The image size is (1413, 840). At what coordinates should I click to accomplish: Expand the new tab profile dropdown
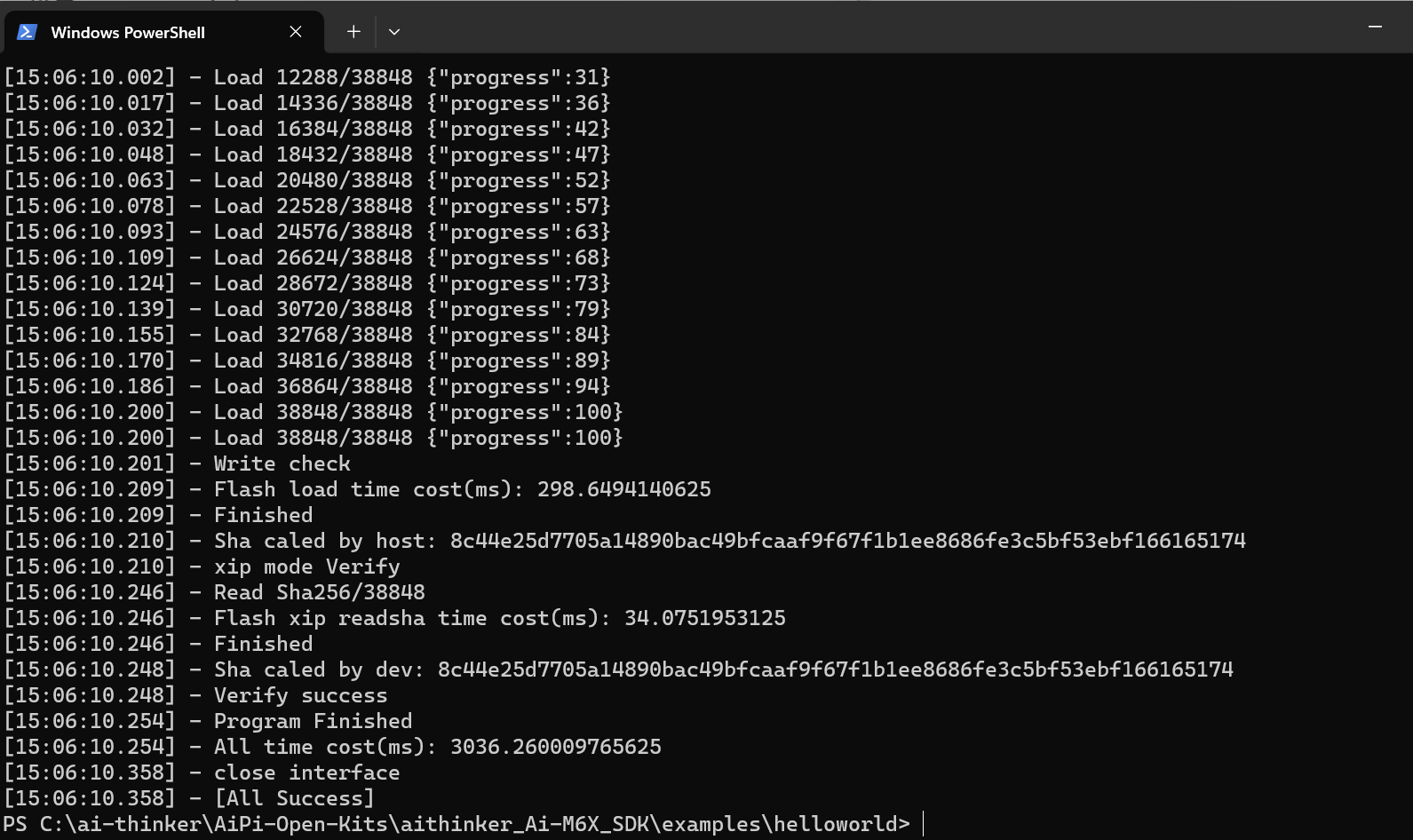pos(394,32)
